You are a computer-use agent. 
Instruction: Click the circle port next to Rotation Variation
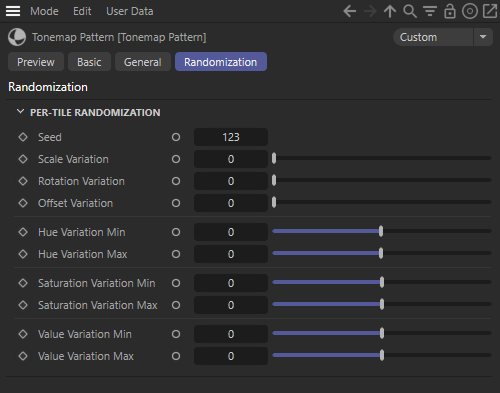(x=176, y=181)
